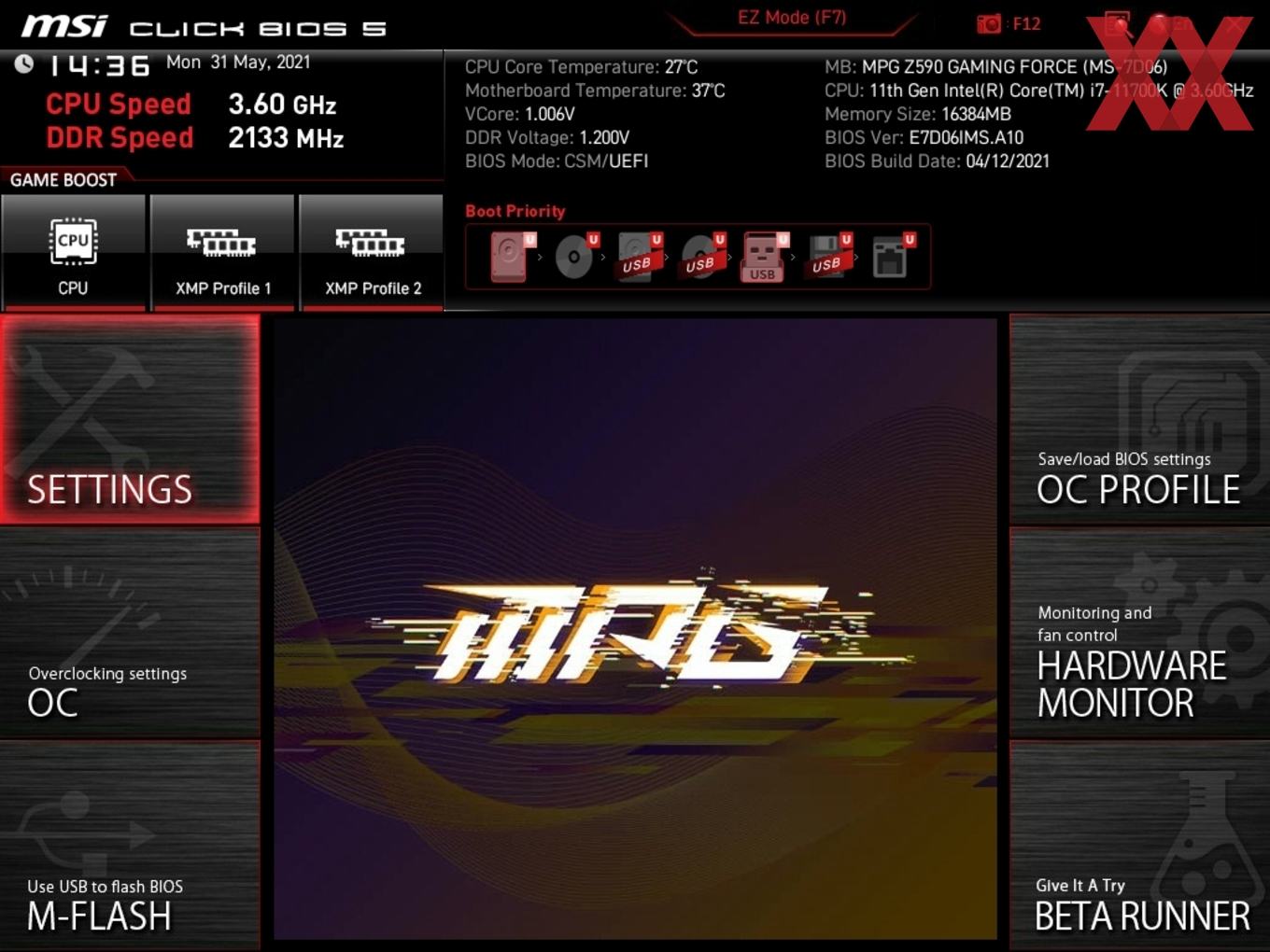
Task: Select the USB hard disk boot device icon
Action: tap(639, 257)
